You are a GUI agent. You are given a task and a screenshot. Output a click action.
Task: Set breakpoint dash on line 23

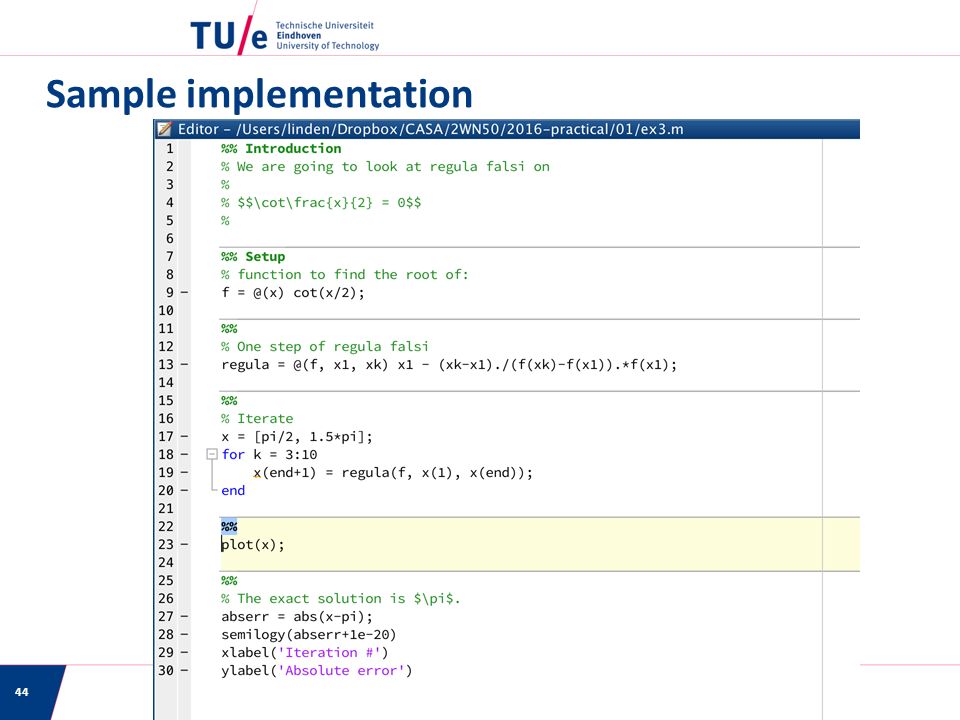pos(184,544)
